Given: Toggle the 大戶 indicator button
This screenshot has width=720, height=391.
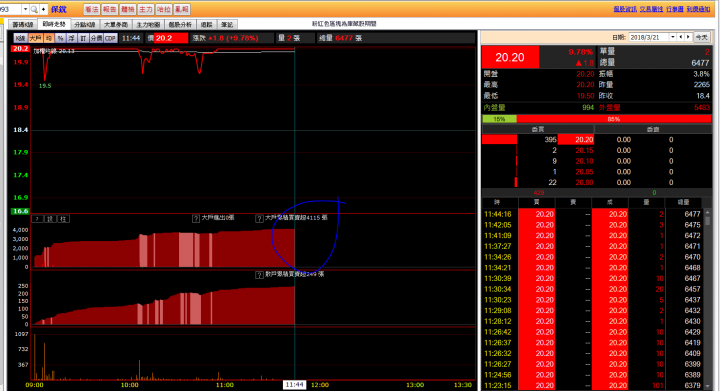Looking at the screenshot, I should pos(36,38).
